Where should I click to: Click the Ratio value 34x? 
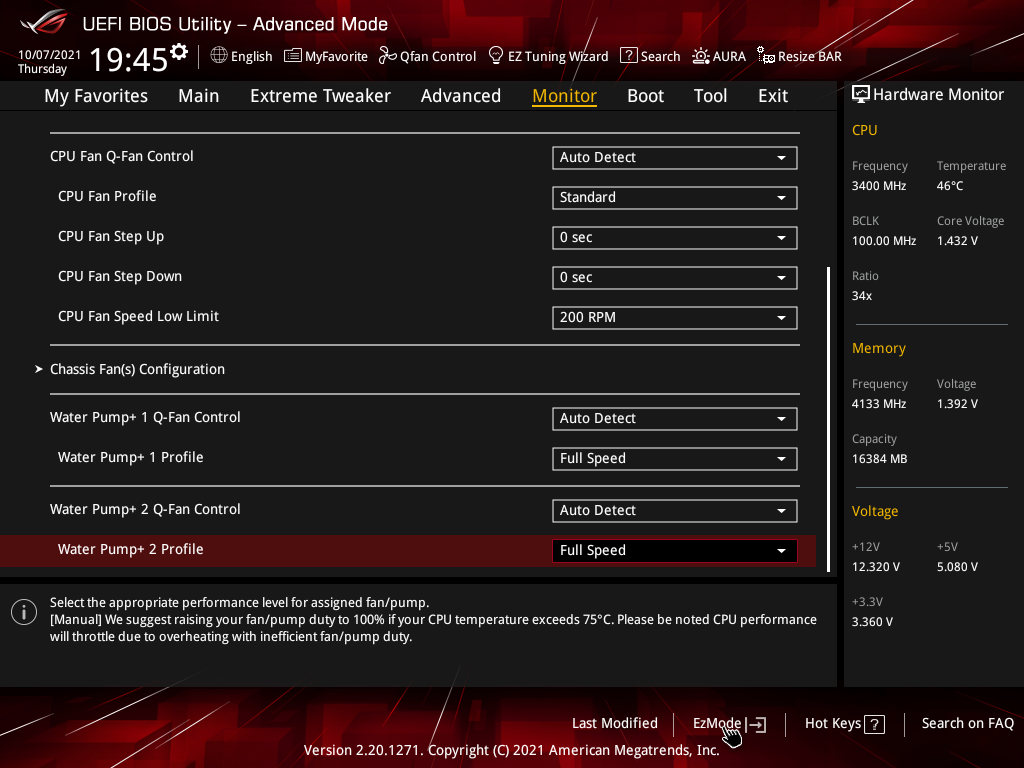861,296
